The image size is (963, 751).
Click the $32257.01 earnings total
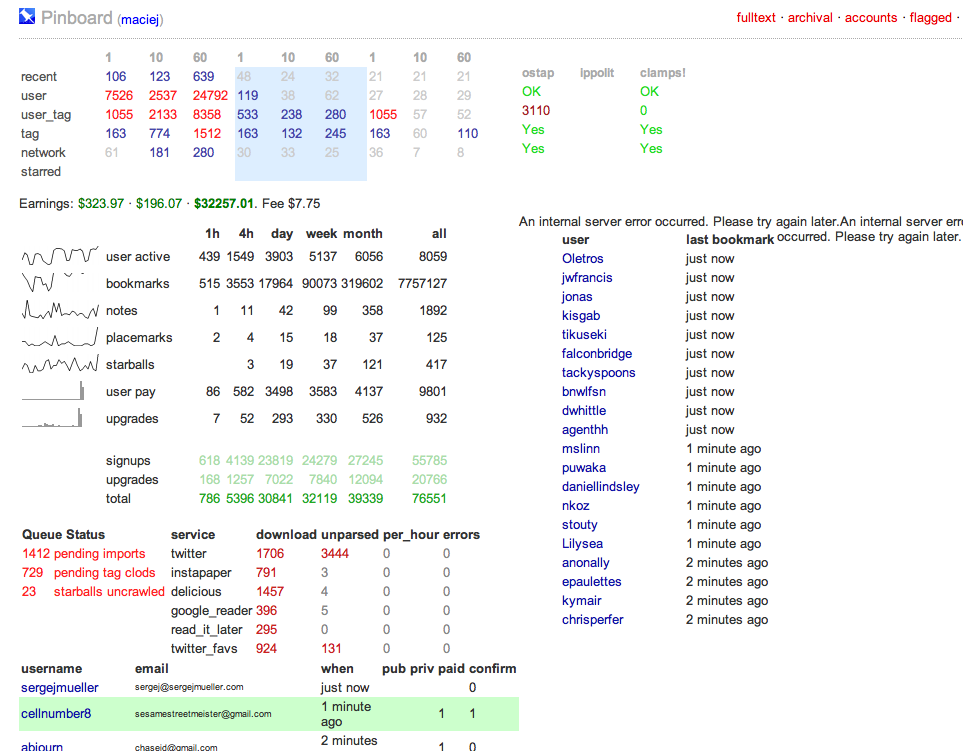[x=224, y=204]
